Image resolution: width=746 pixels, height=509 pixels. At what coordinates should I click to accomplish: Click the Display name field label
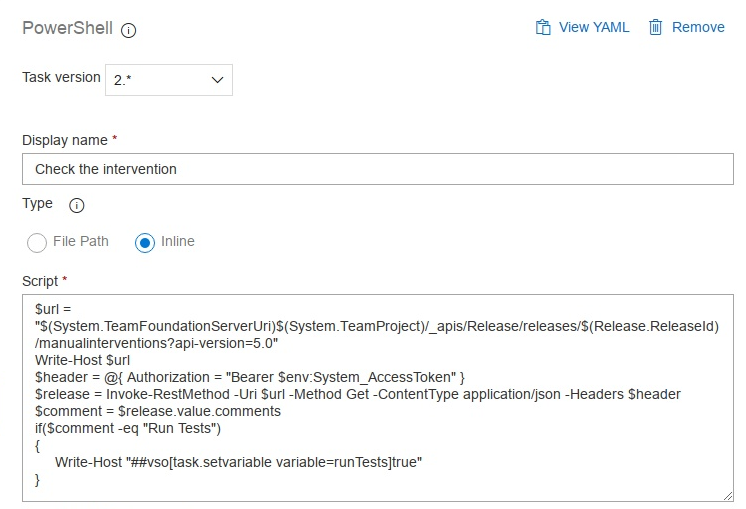click(x=64, y=140)
